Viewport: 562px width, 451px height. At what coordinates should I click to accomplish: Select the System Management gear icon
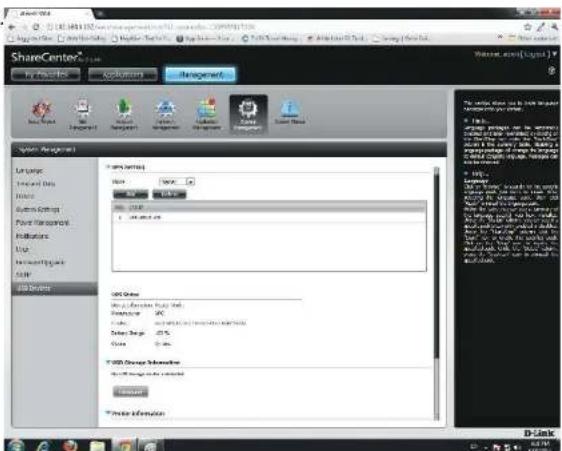(248, 114)
